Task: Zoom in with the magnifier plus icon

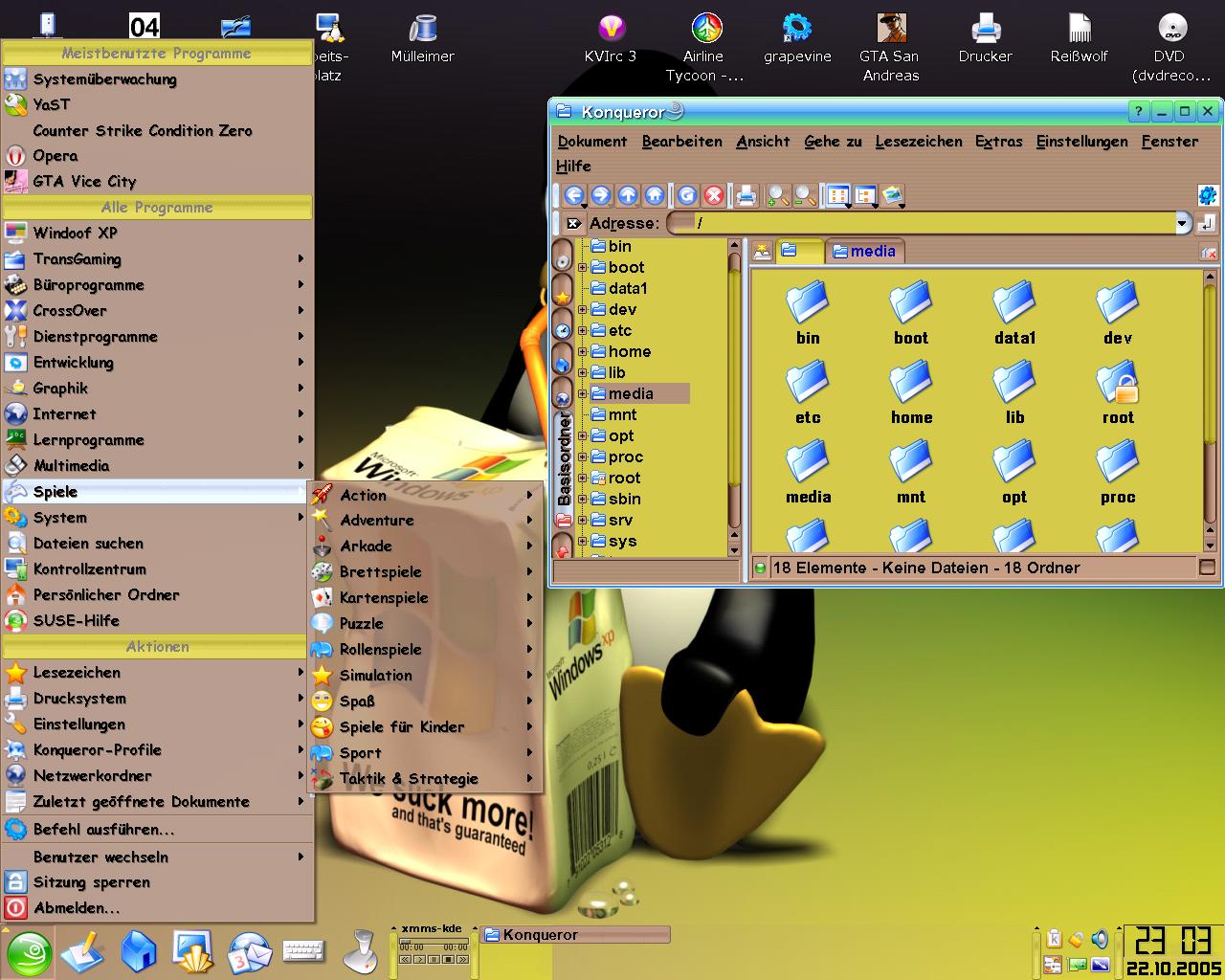Action: [779, 195]
